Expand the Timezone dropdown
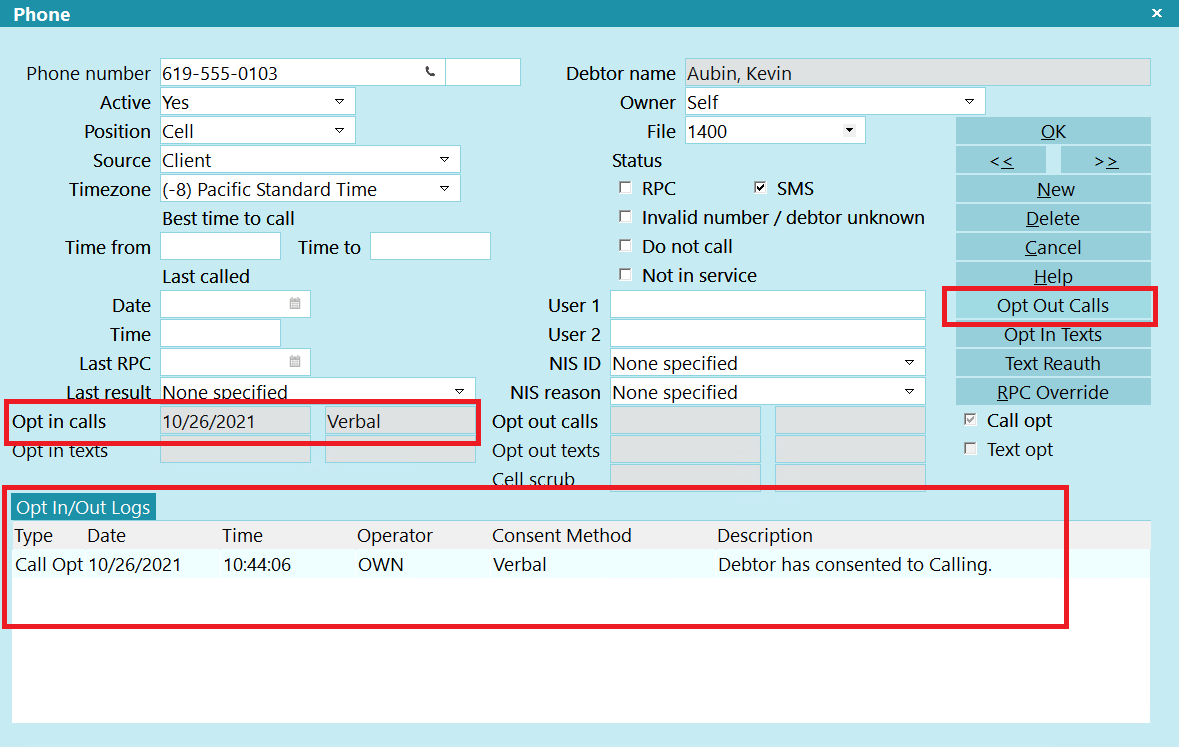Viewport: 1179px width, 747px height. coord(444,189)
